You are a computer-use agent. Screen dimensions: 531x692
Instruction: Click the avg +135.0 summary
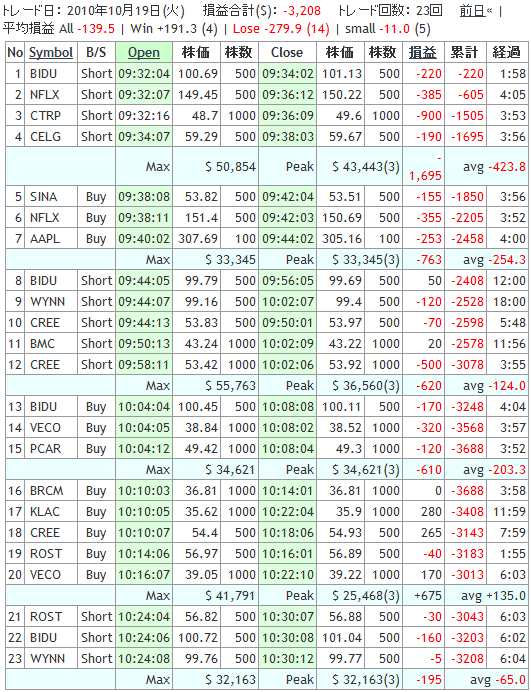pyautogui.click(x=493, y=596)
